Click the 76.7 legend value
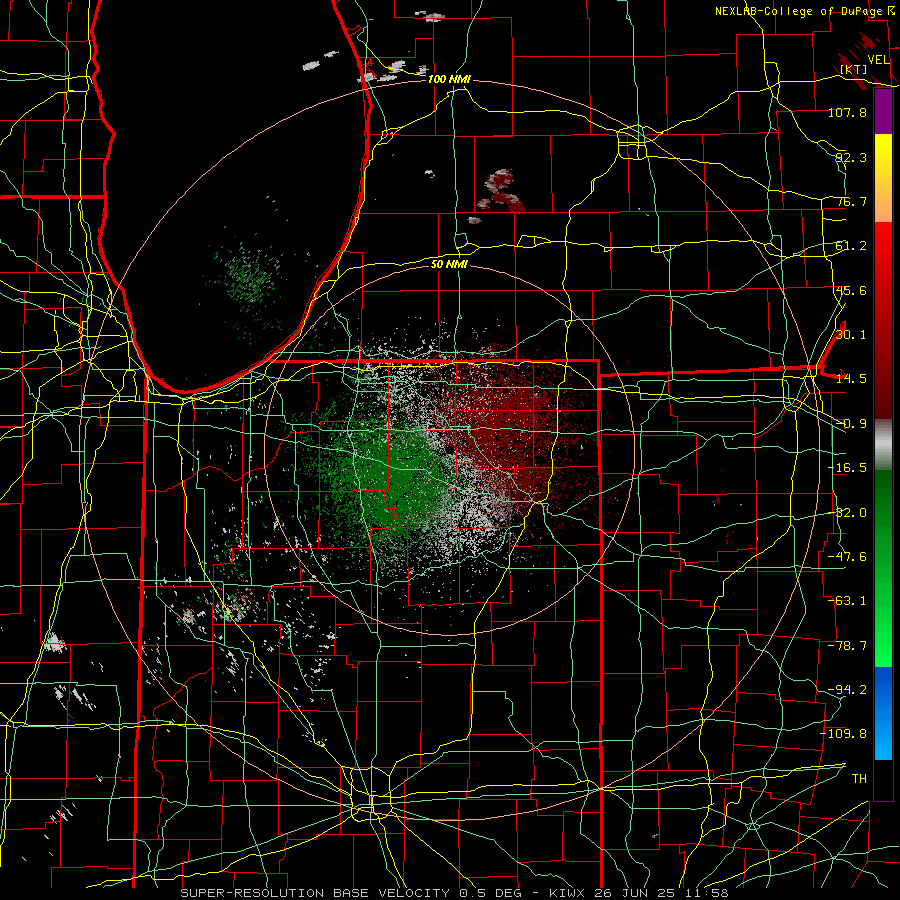The image size is (900, 900). coord(851,201)
